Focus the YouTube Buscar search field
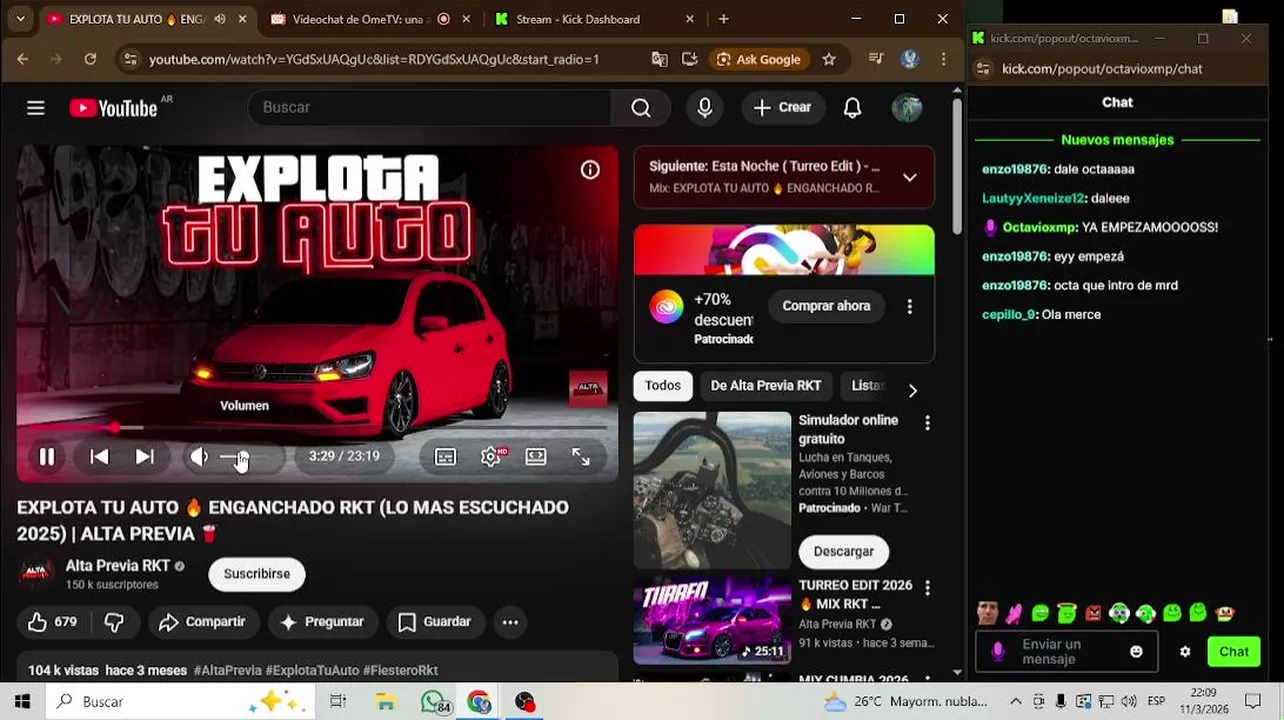Screen dimensions: 1284x720 point(430,108)
